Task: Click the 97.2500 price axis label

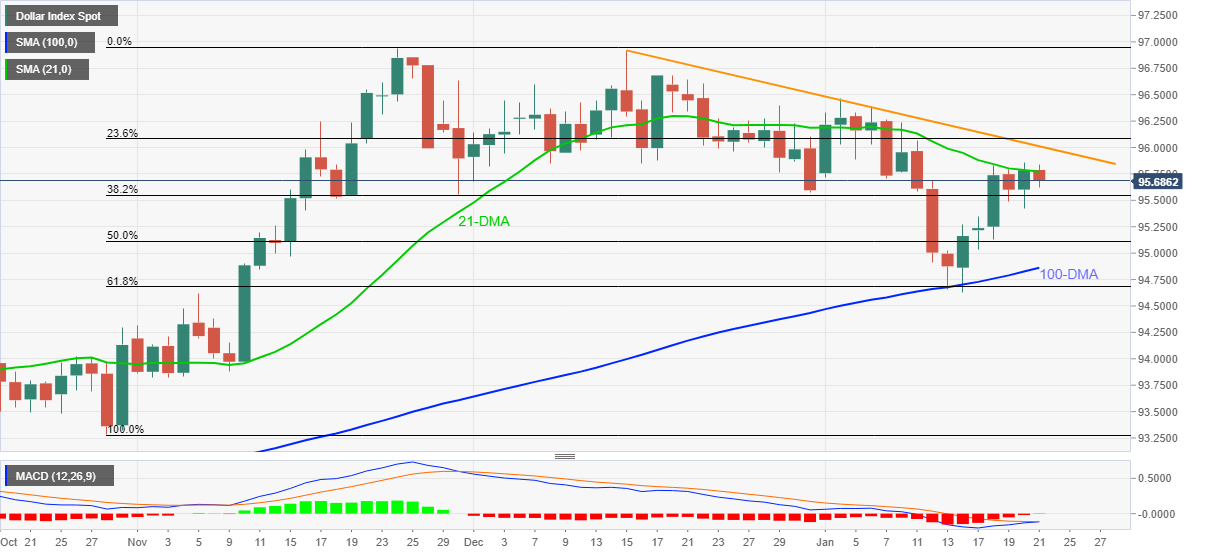Action: coord(1159,17)
